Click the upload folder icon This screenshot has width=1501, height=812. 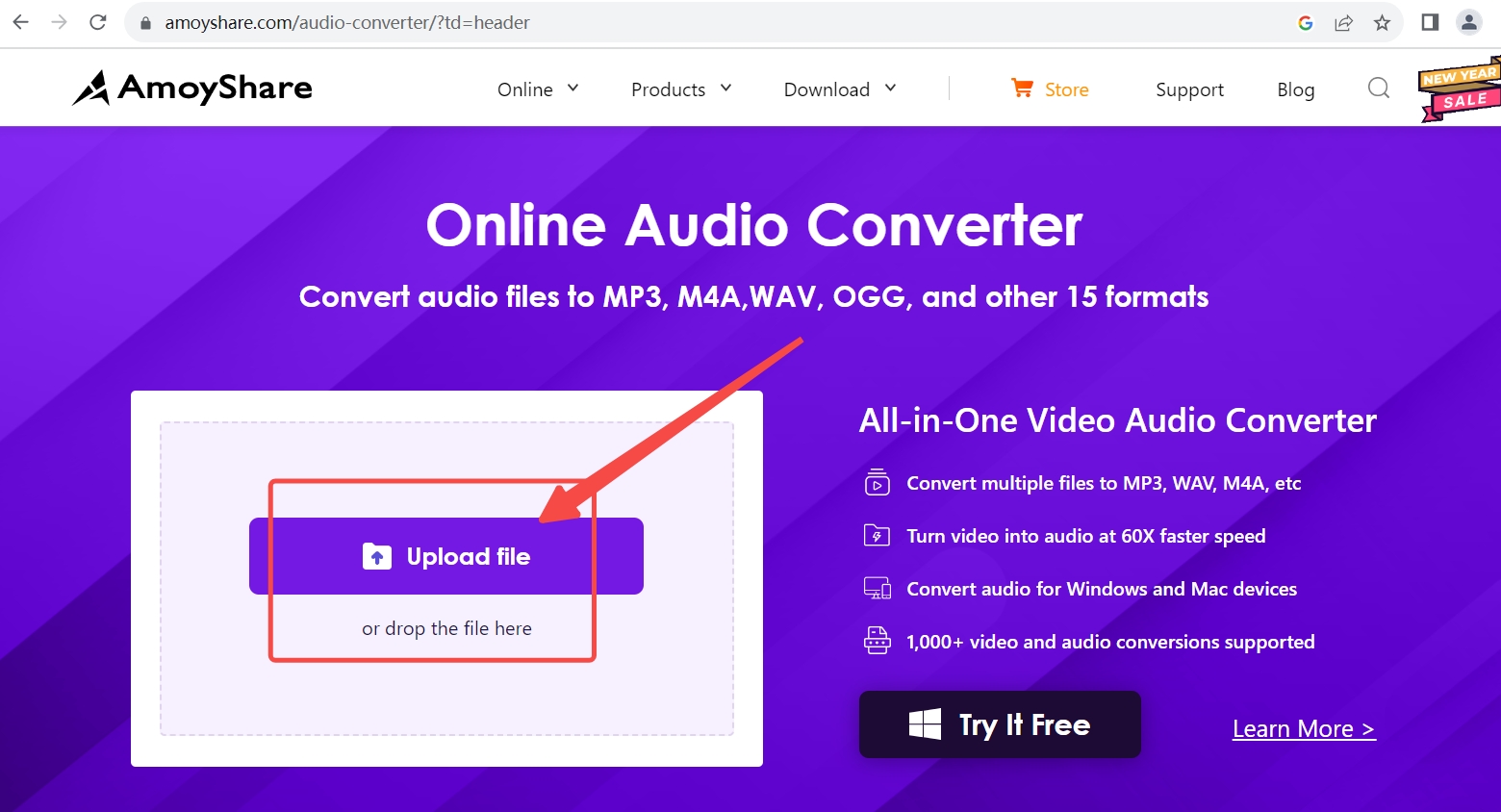377,556
